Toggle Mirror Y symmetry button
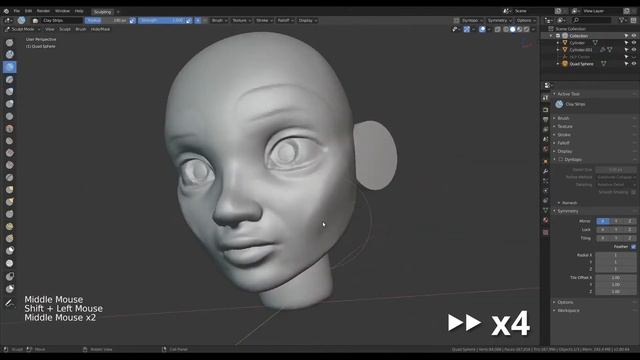This screenshot has height=360, width=640. tap(616, 221)
